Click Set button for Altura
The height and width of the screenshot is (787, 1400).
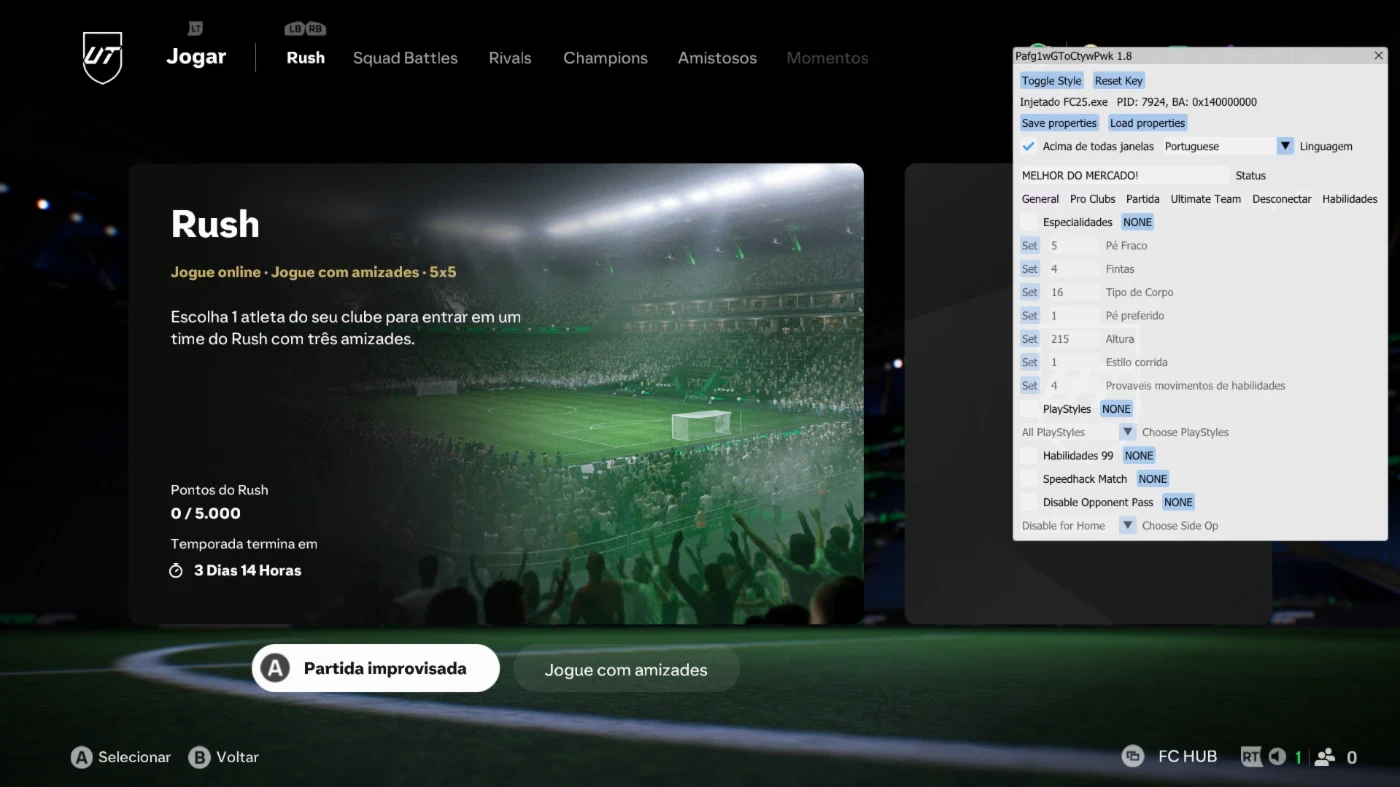pos(1030,339)
